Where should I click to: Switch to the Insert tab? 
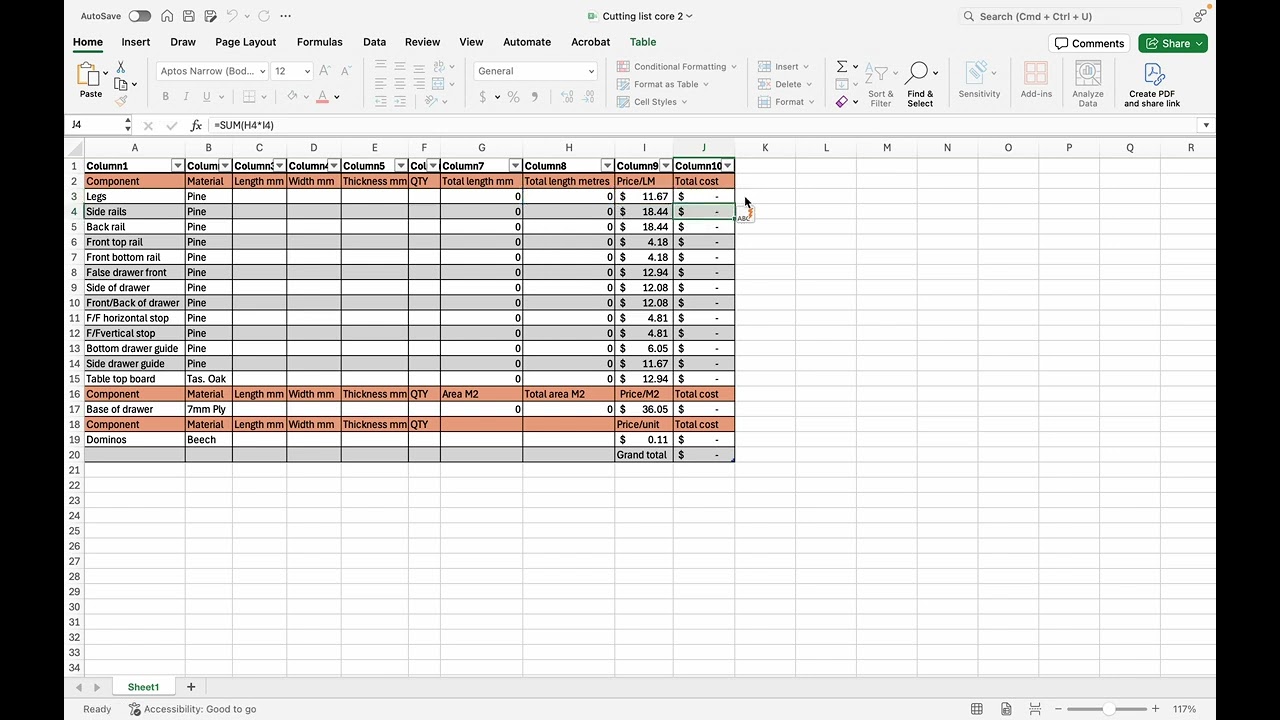(x=136, y=42)
